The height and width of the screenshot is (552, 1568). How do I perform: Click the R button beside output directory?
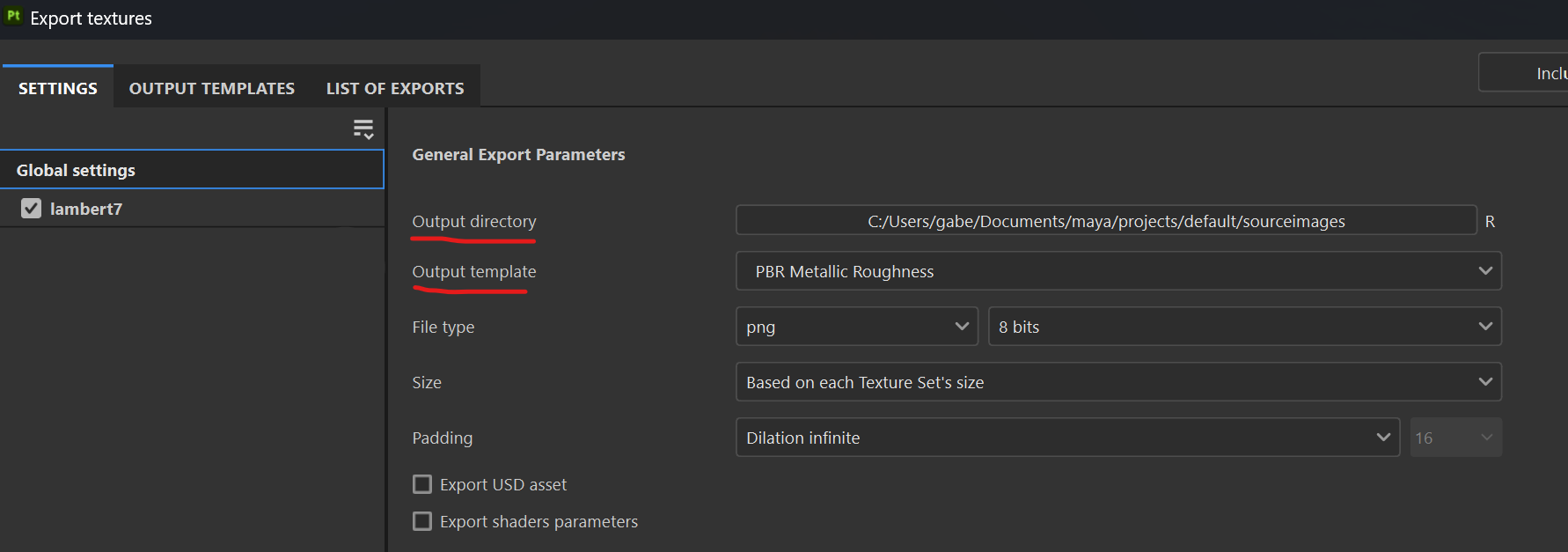(1490, 222)
